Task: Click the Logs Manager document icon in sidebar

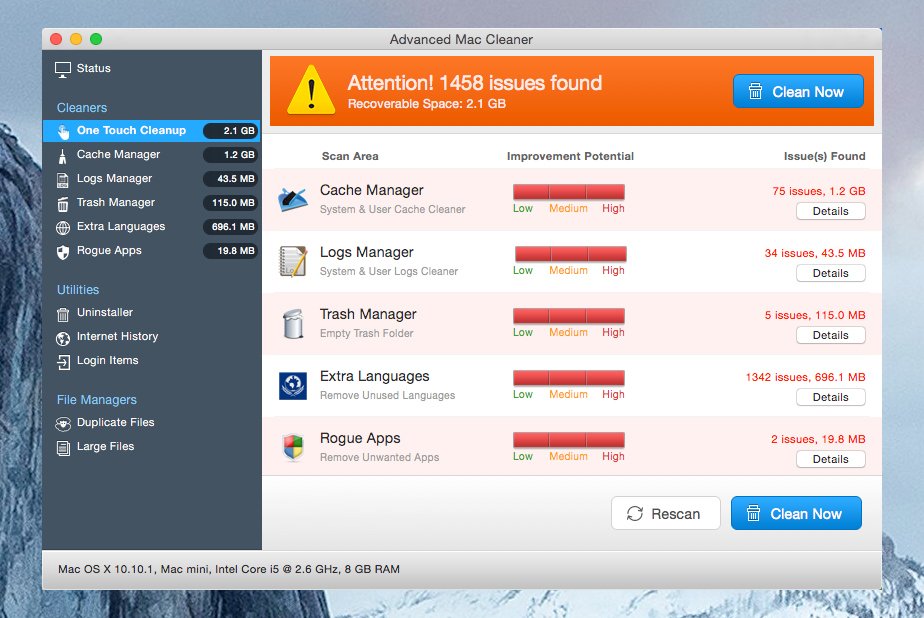Action: click(62, 180)
